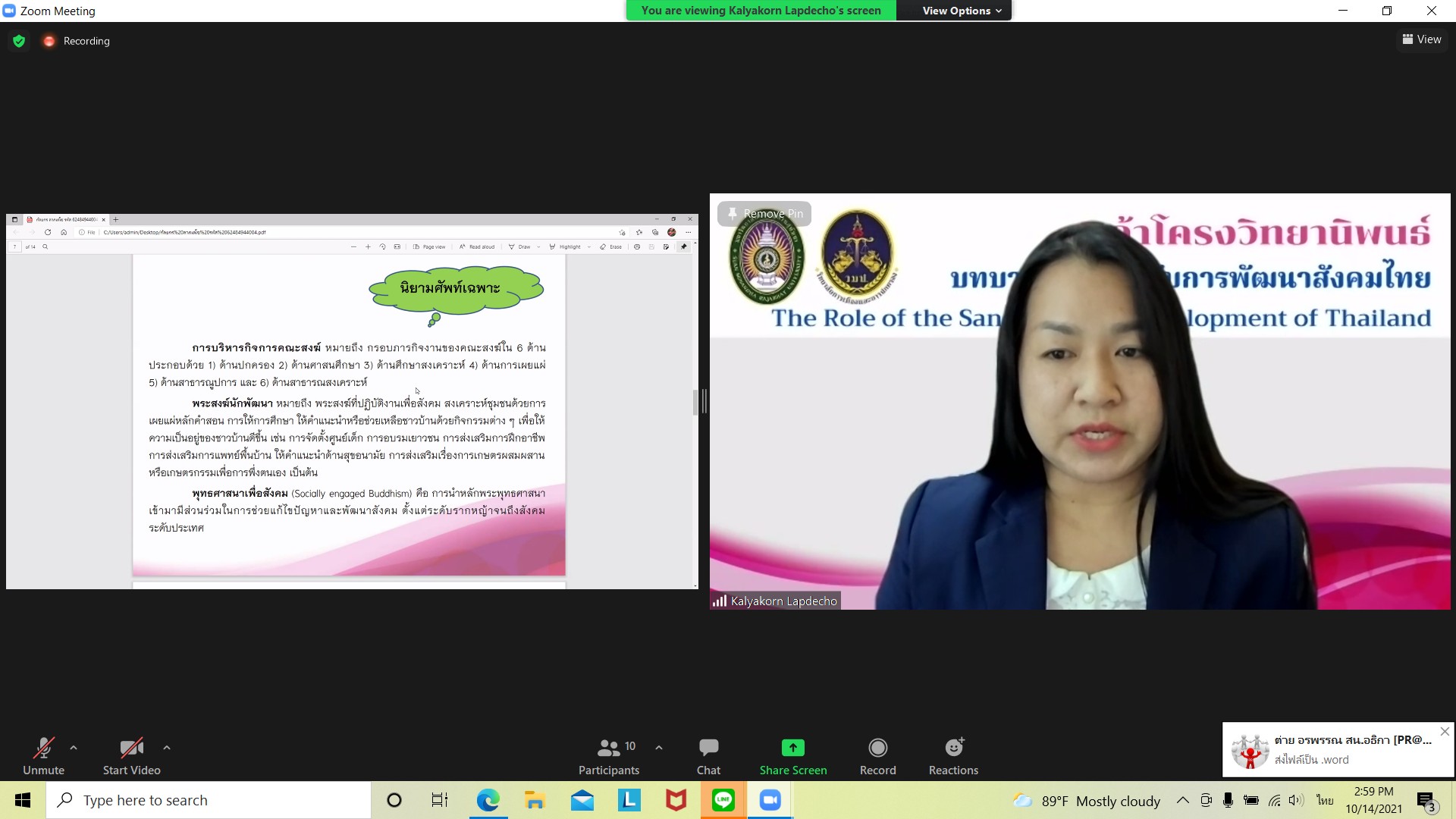Click the green Share Screen icon
Image resolution: width=1456 pixels, height=819 pixels.
[x=792, y=748]
